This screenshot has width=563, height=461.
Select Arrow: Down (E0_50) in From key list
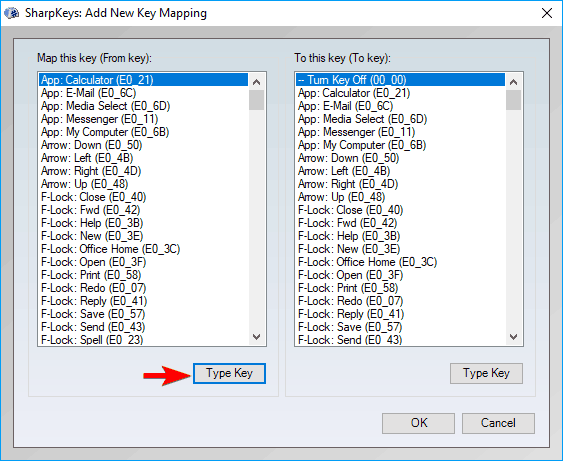point(144,145)
